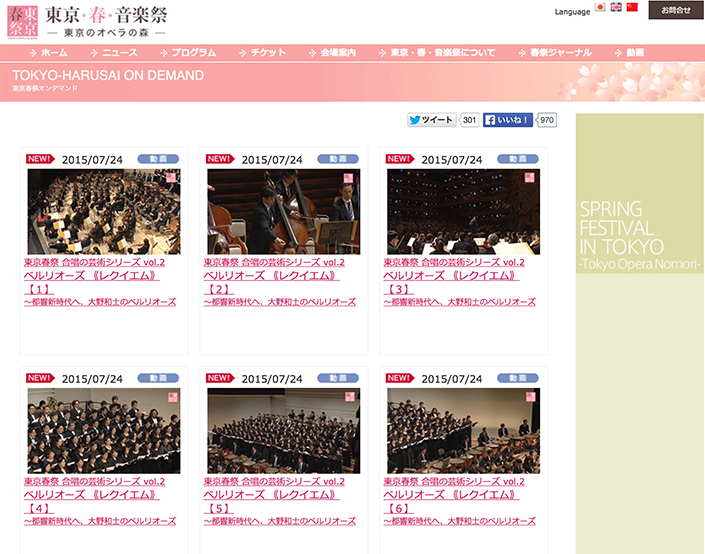The width and height of the screenshot is (705, 554).
Task: Open the ベルリオーズ《レクイエム》【2】 link
Action: 272,282
